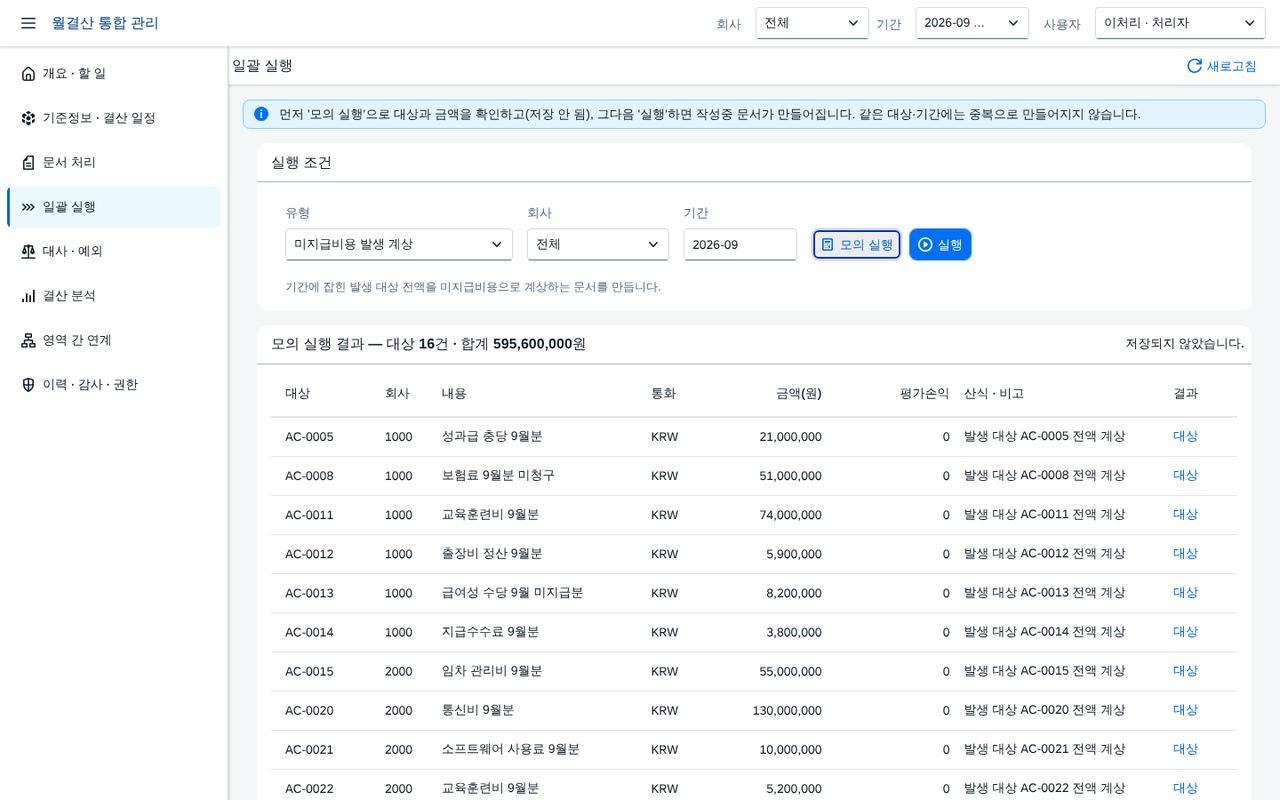Open 대상 link for row AC-0005
The height and width of the screenshot is (800, 1280).
click(1185, 436)
